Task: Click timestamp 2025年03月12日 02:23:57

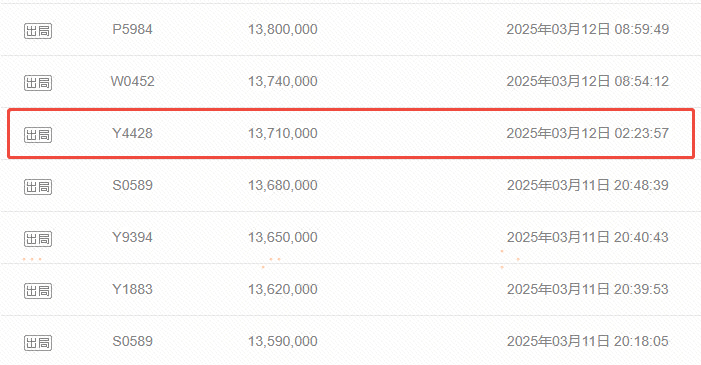Action: [x=588, y=133]
